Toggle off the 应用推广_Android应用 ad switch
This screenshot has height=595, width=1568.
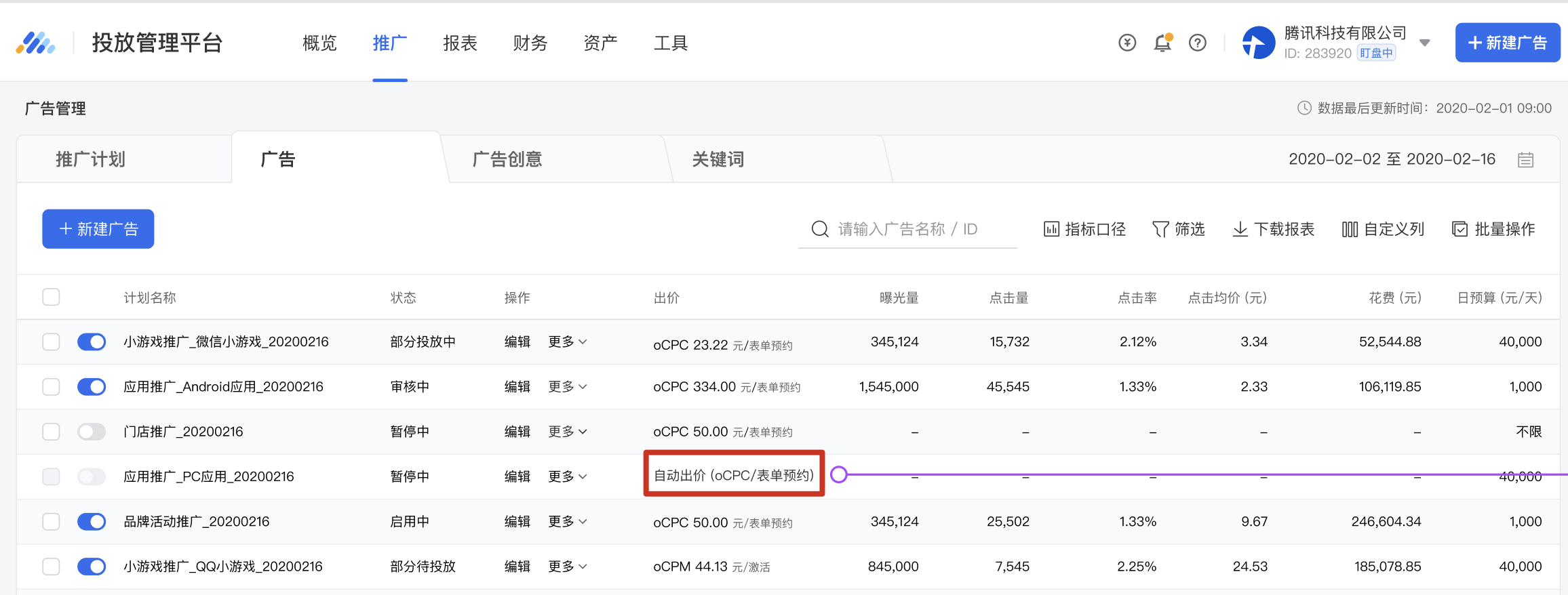coord(92,386)
